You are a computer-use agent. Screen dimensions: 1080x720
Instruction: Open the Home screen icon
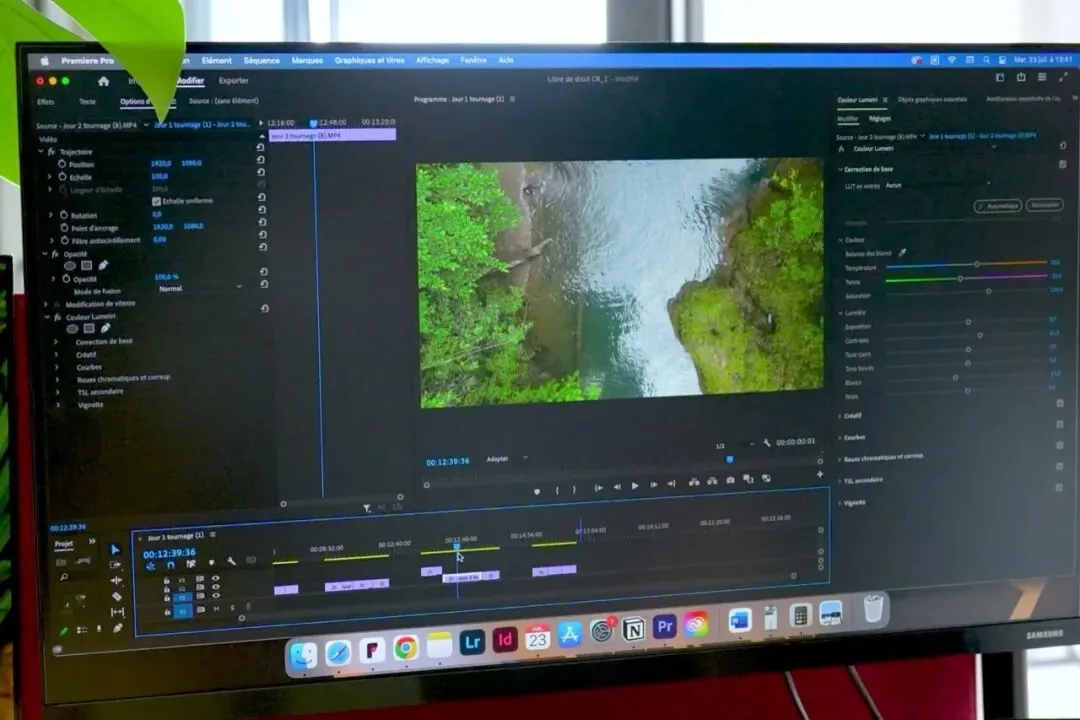[x=103, y=81]
